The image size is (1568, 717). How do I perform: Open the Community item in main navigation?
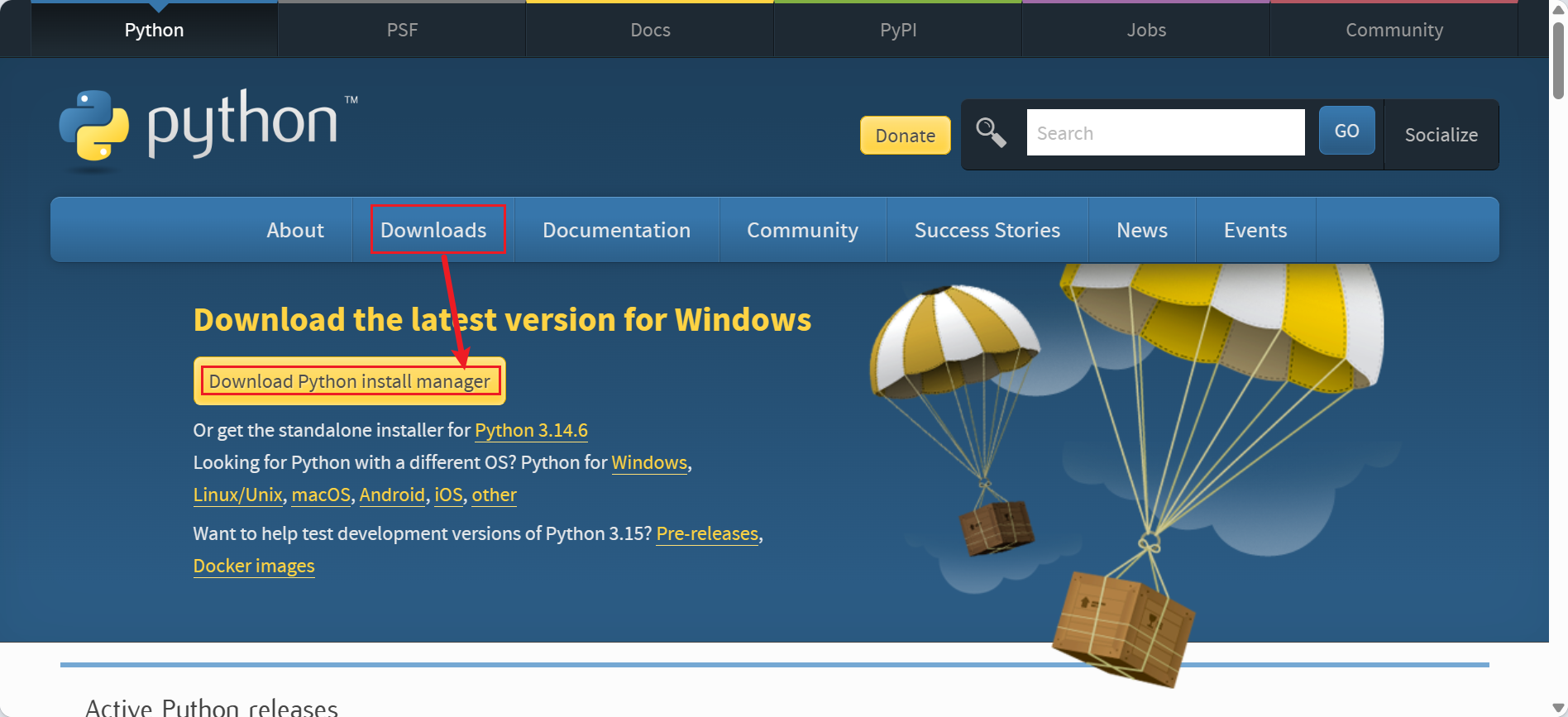coord(803,230)
